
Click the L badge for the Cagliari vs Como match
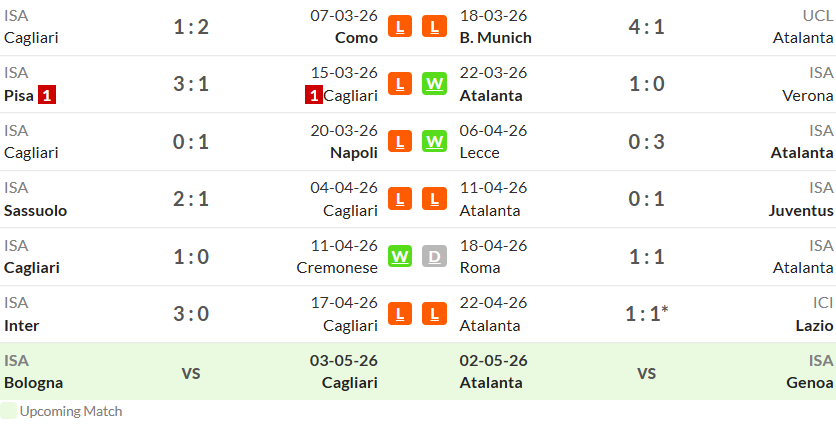400,26
